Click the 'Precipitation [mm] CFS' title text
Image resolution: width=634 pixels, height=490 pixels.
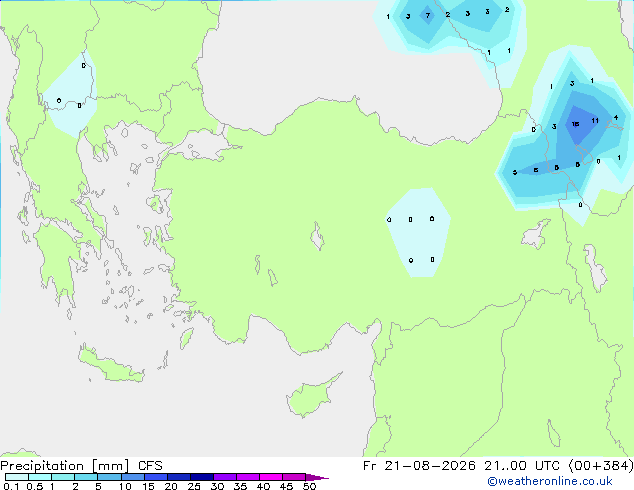(x=81, y=466)
